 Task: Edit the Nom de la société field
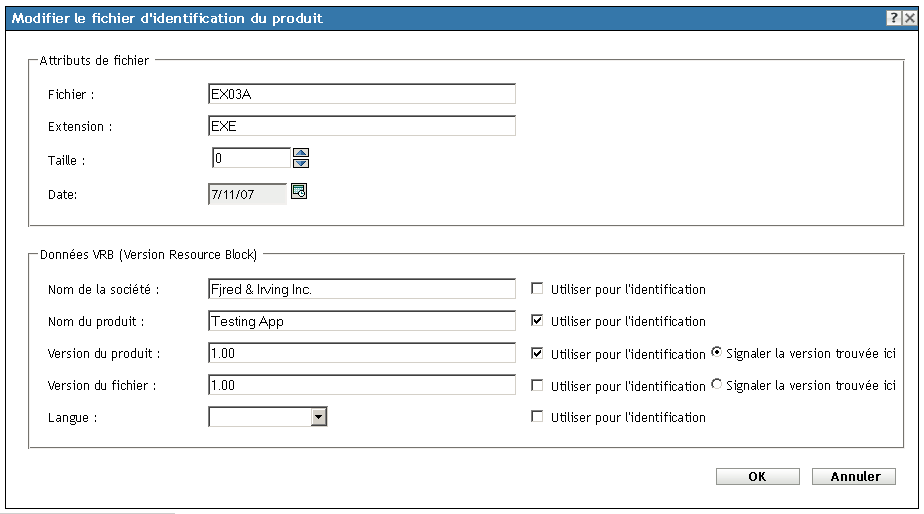coord(361,290)
